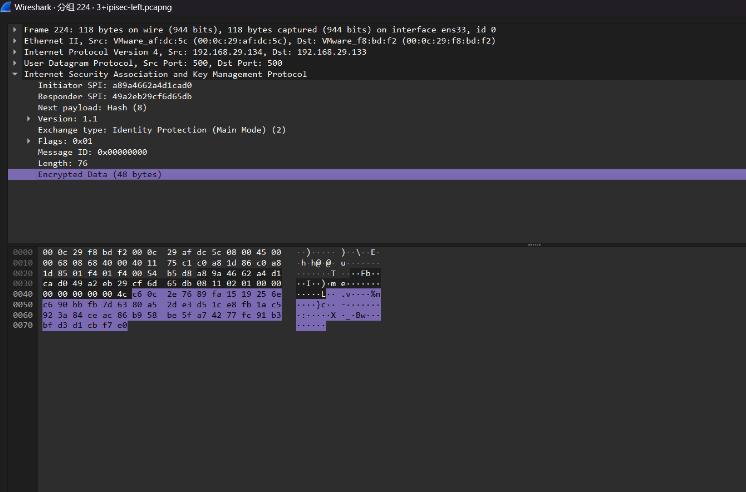Click hex bytes in row 0020
Image resolution: width=746 pixels, height=492 pixels.
point(162,273)
